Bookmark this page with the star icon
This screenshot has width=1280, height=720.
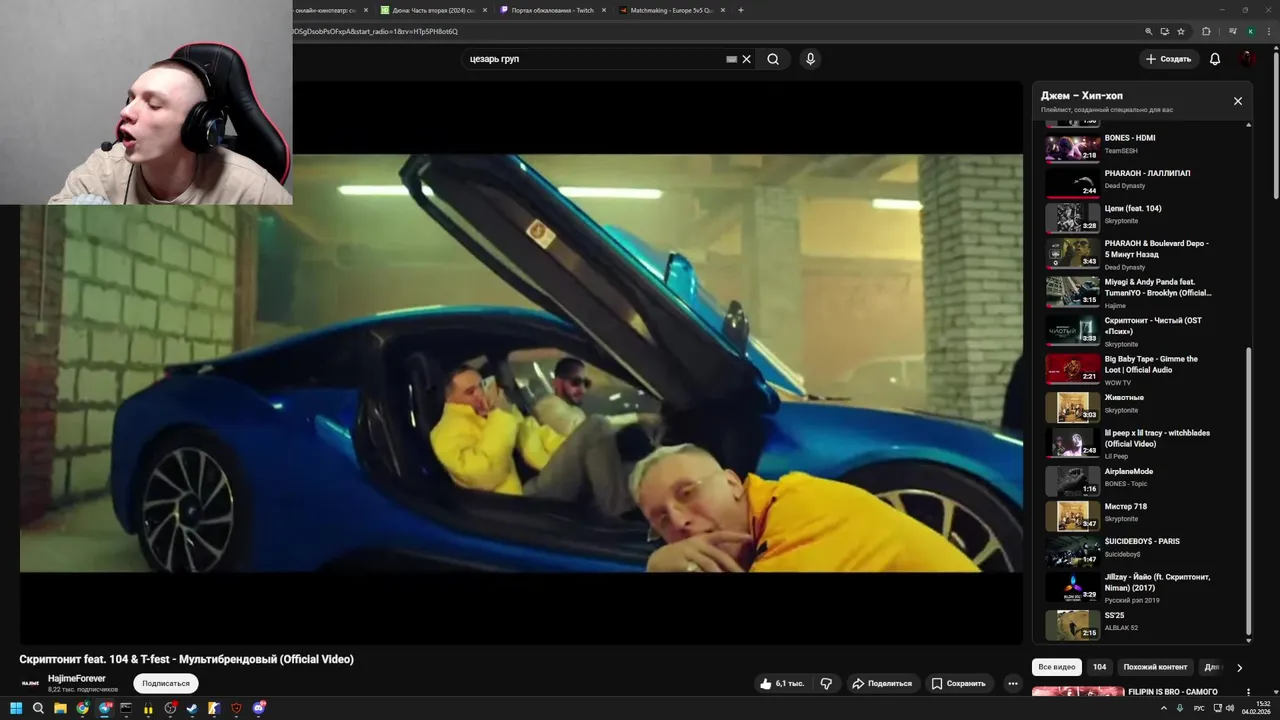coord(1181,32)
